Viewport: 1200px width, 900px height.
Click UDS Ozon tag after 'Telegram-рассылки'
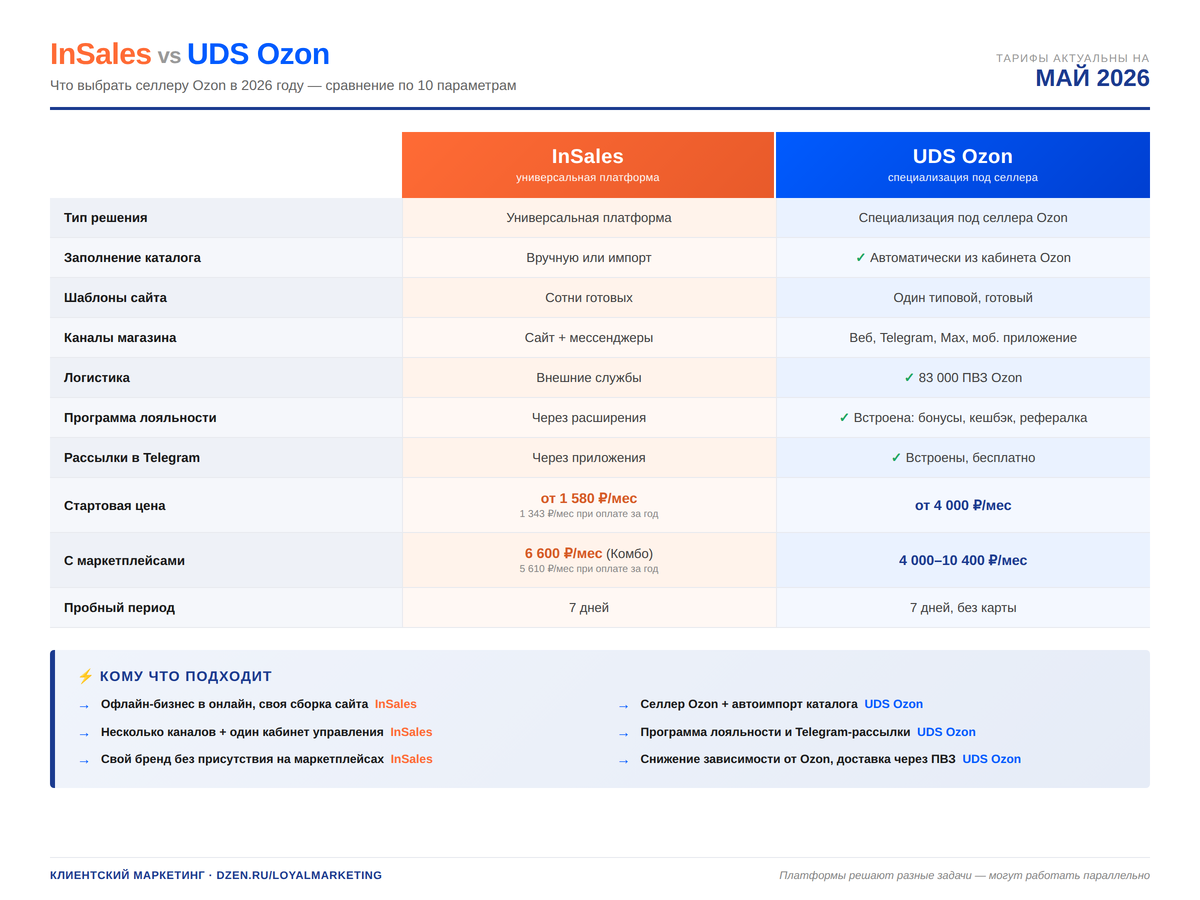(947, 732)
